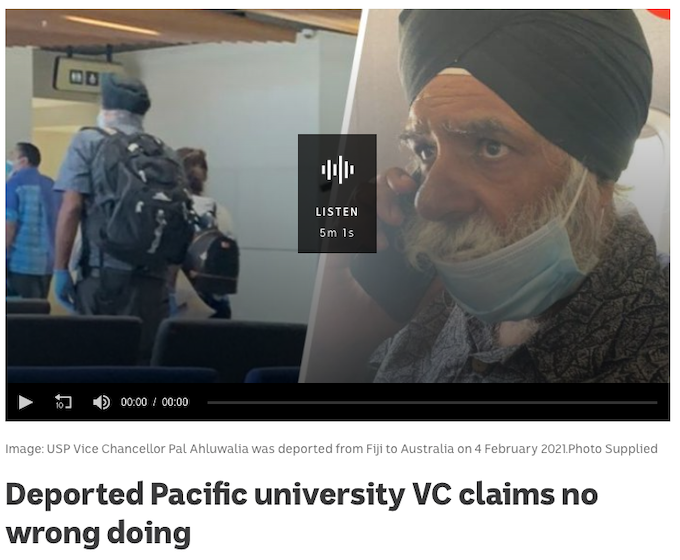Click the 5m 1s duration label
Image resolution: width=680 pixels, height=560 pixels.
click(337, 233)
